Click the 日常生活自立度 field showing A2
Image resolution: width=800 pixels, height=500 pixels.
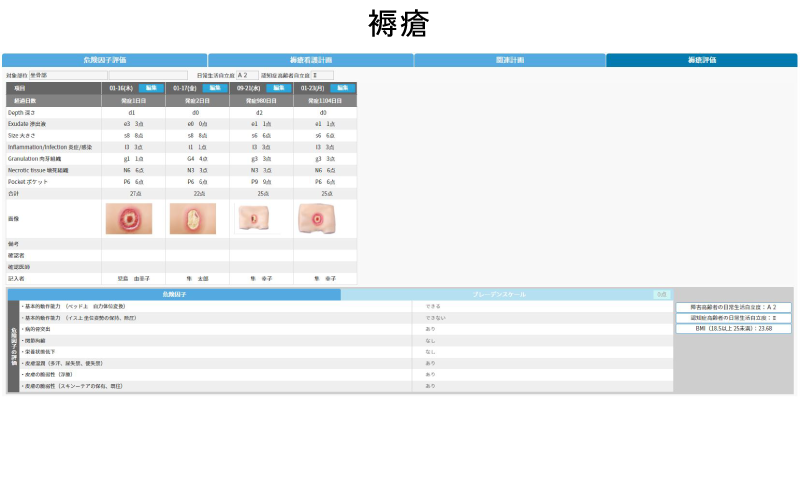247,75
